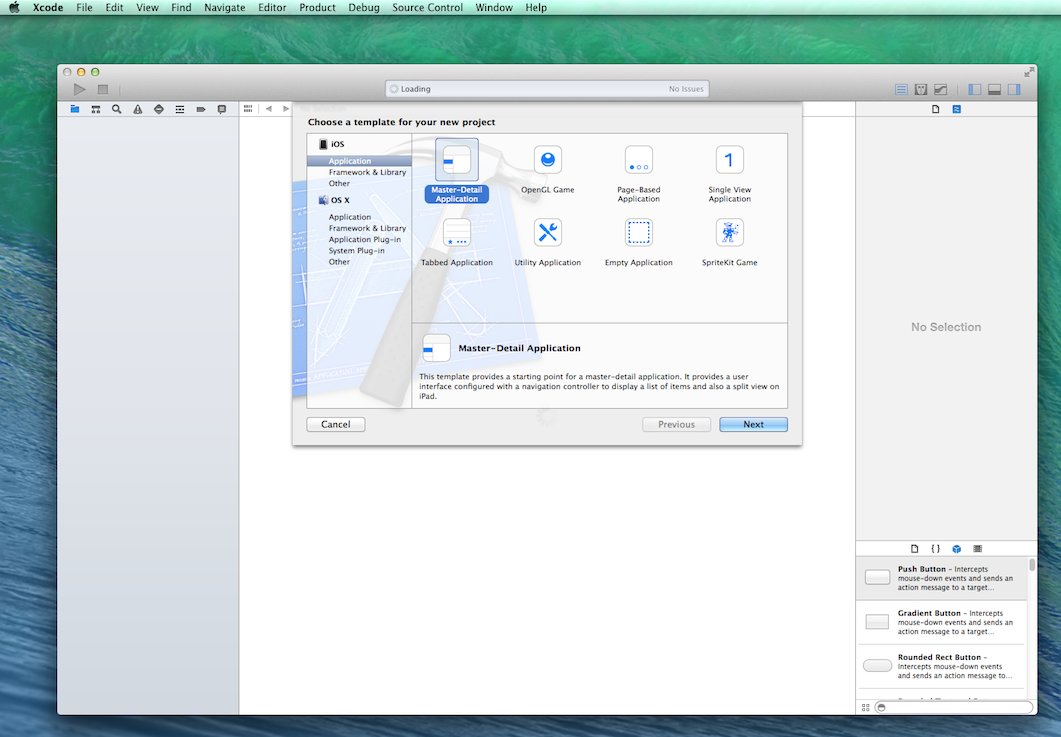Pick the Single View Application template
1061x737 pixels.
[x=729, y=174]
